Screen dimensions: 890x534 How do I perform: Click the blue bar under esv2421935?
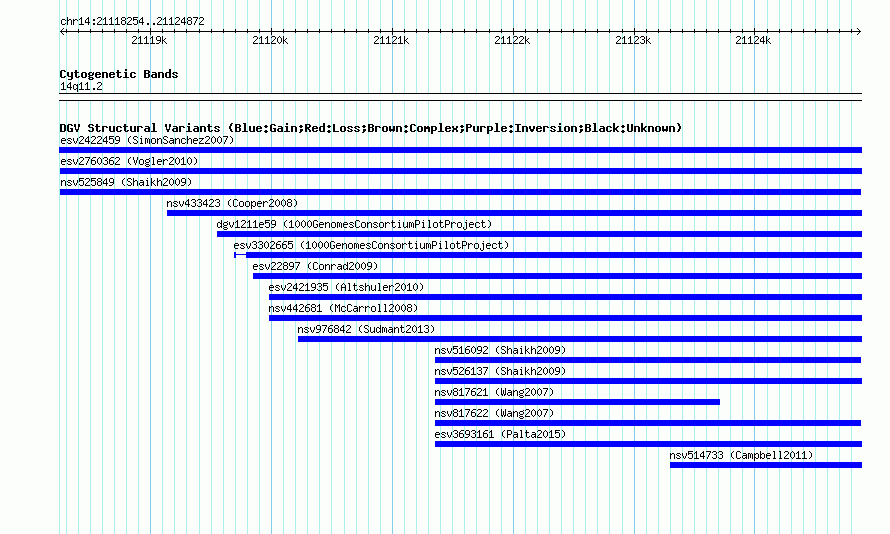click(565, 297)
